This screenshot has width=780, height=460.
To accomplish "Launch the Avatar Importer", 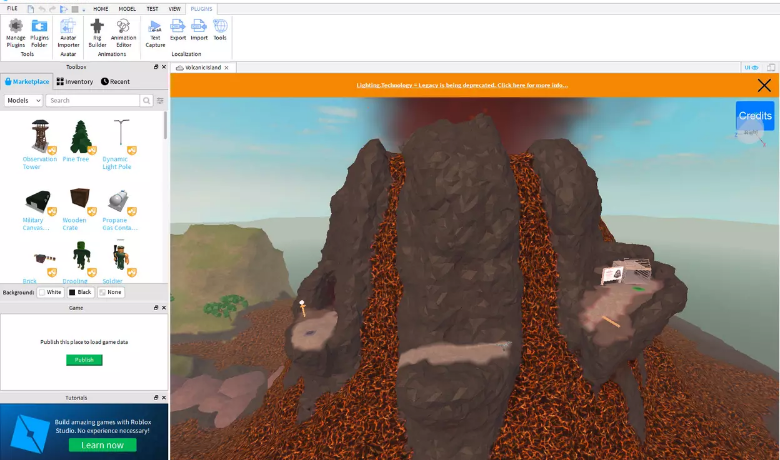I will pyautogui.click(x=68, y=33).
